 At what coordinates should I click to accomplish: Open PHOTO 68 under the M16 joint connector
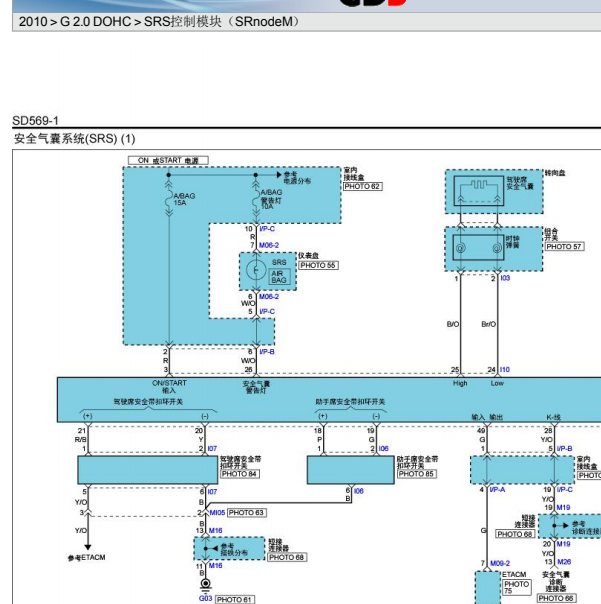click(287, 557)
